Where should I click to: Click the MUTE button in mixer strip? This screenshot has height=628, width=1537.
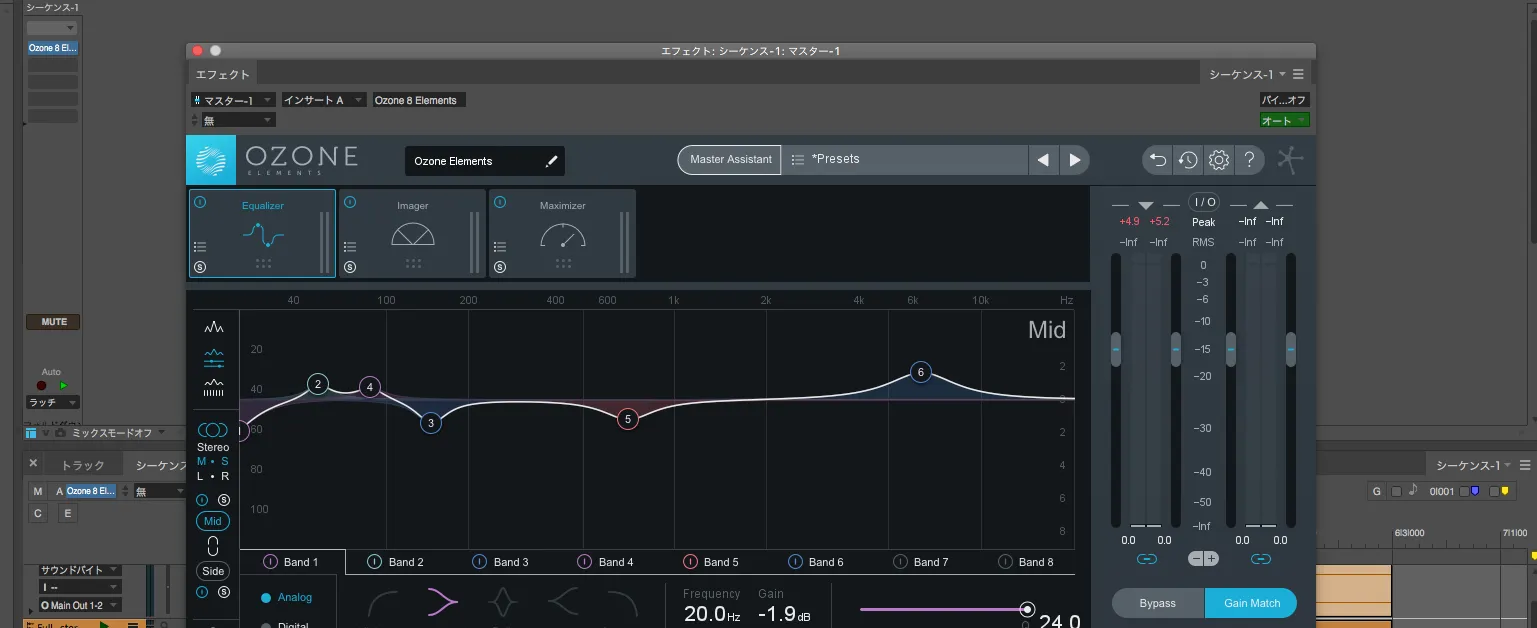click(x=54, y=322)
